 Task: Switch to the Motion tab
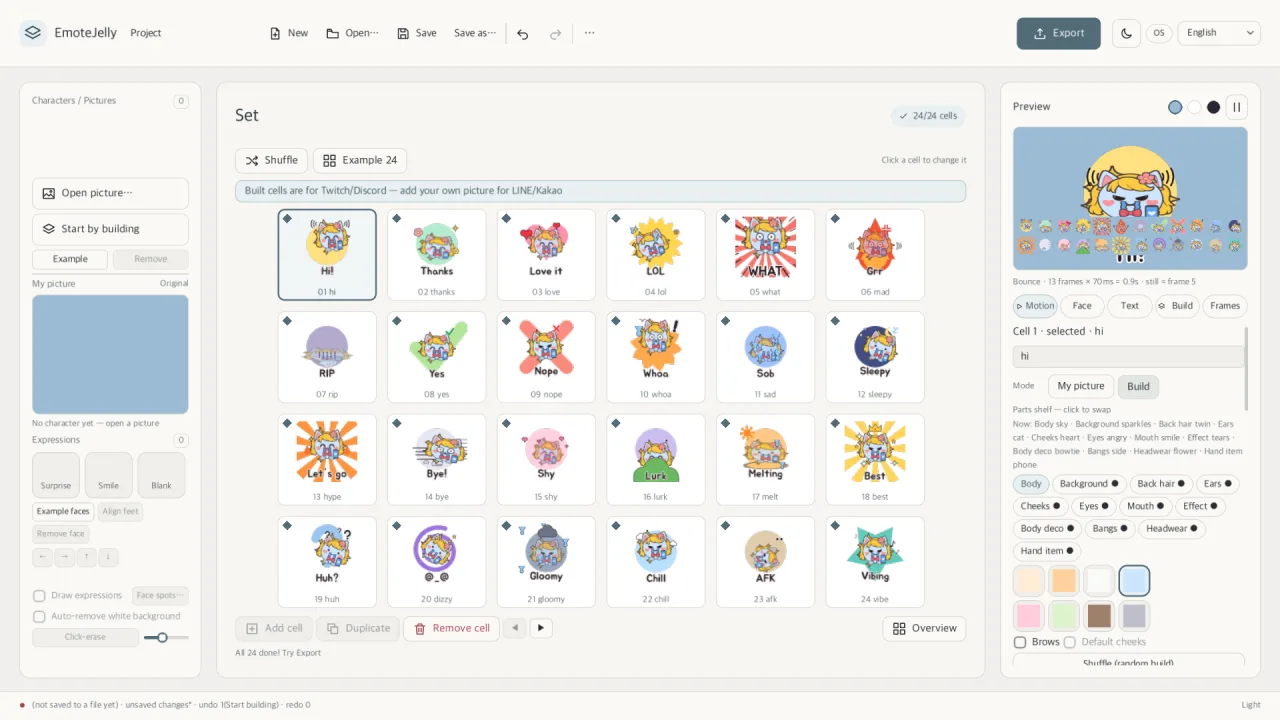coord(1035,306)
